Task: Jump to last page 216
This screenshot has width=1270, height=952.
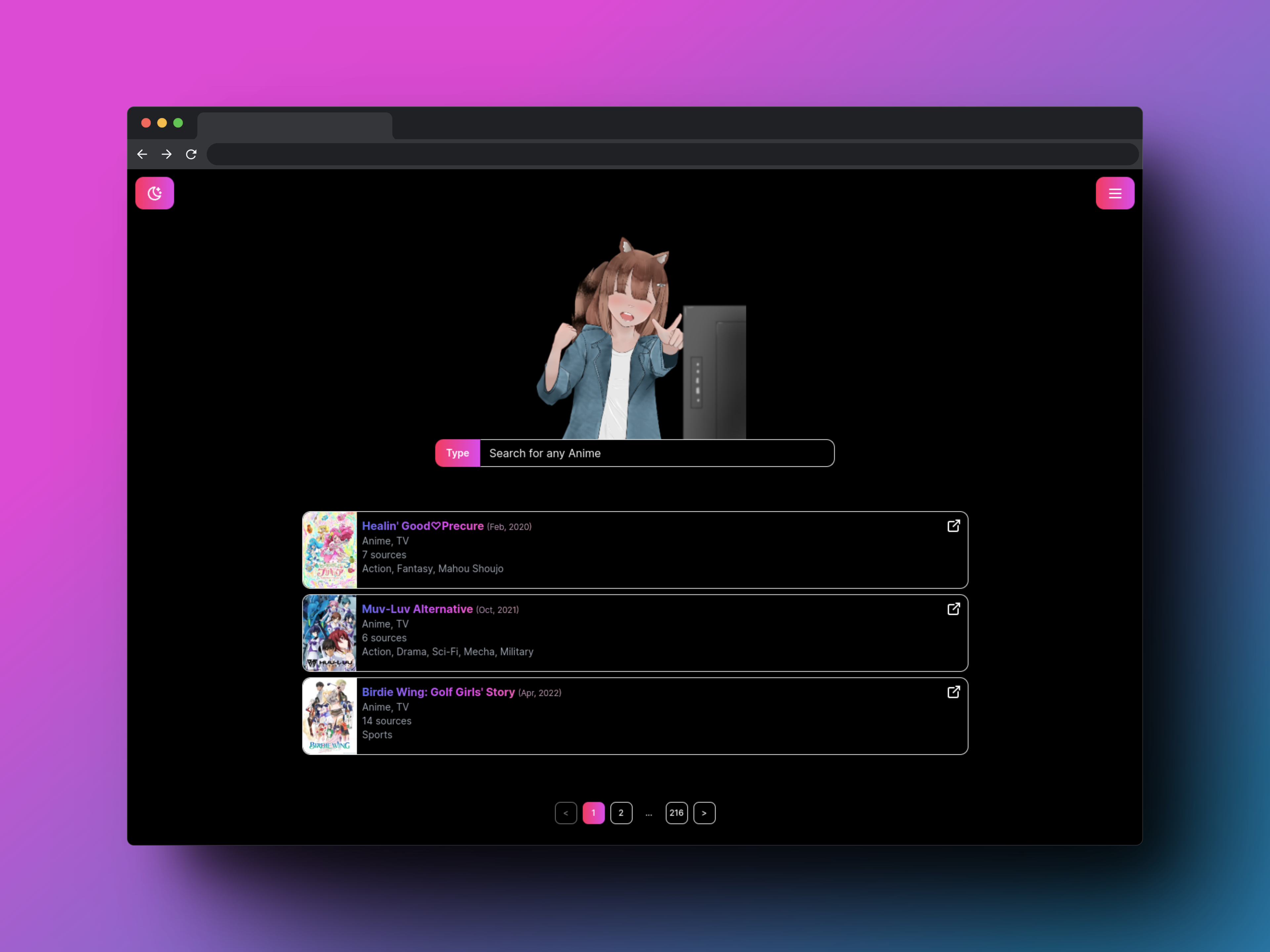Action: pyautogui.click(x=676, y=813)
